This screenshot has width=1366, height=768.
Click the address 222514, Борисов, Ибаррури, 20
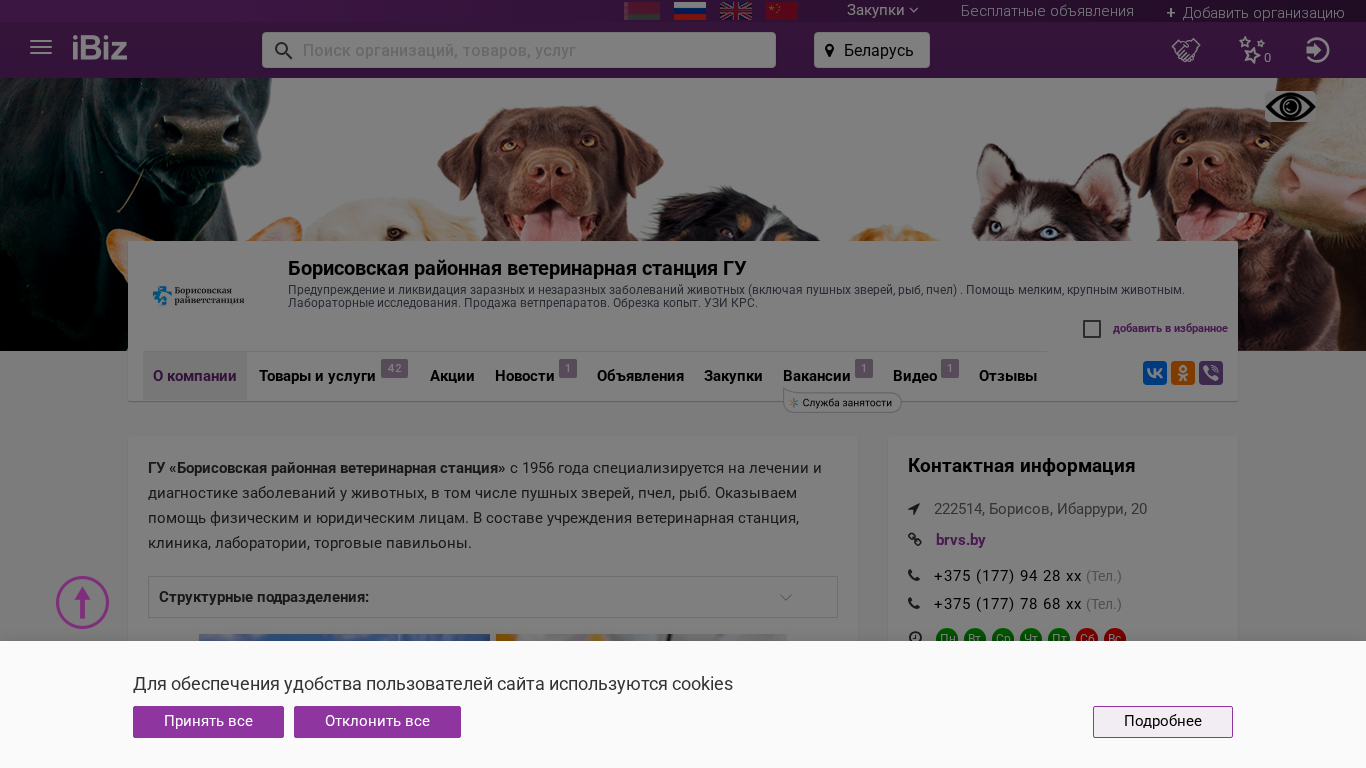[x=1040, y=509]
